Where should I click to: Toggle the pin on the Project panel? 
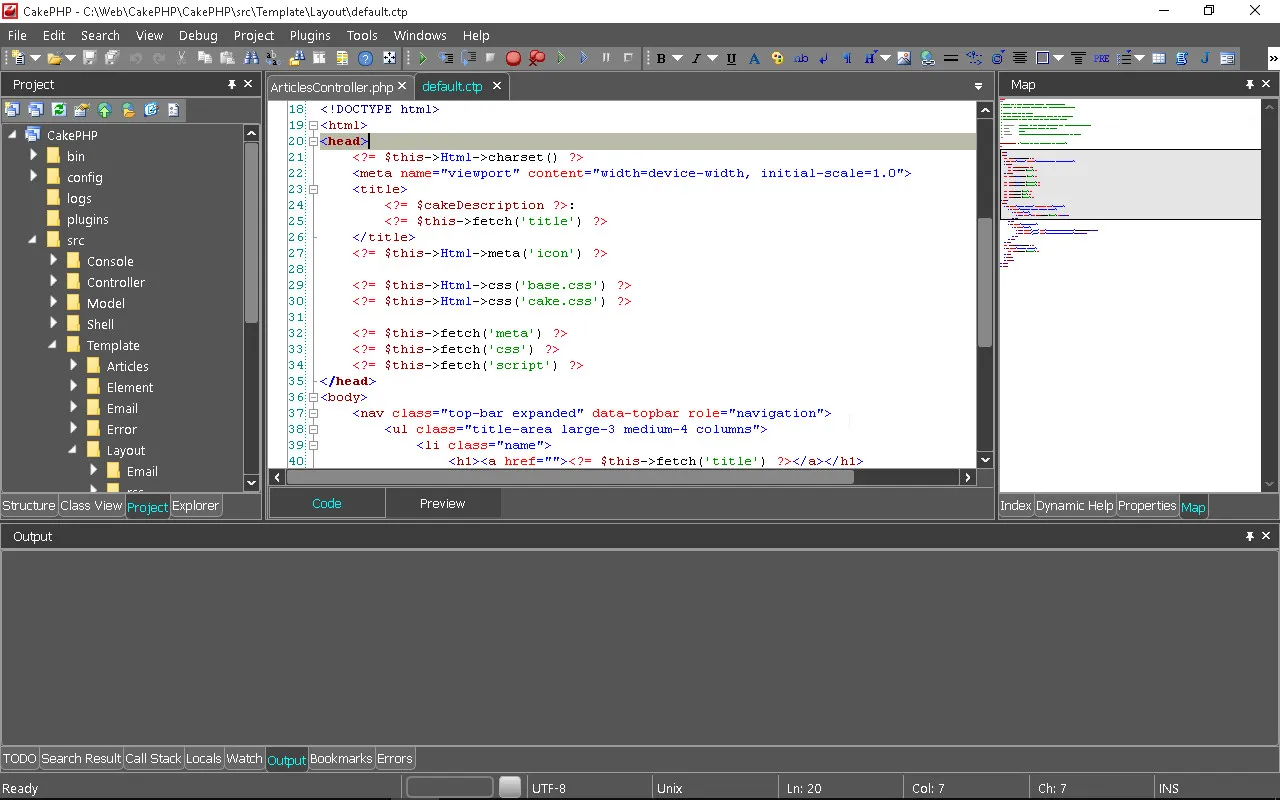[232, 85]
